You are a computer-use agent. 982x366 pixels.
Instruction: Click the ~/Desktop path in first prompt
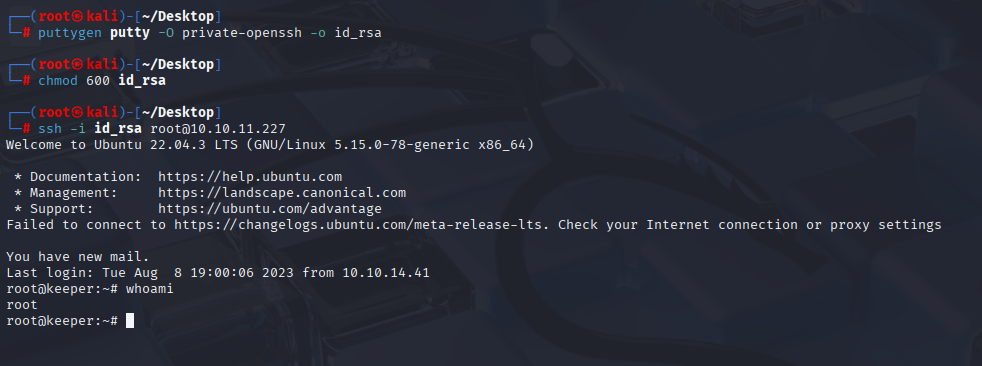[x=178, y=16]
